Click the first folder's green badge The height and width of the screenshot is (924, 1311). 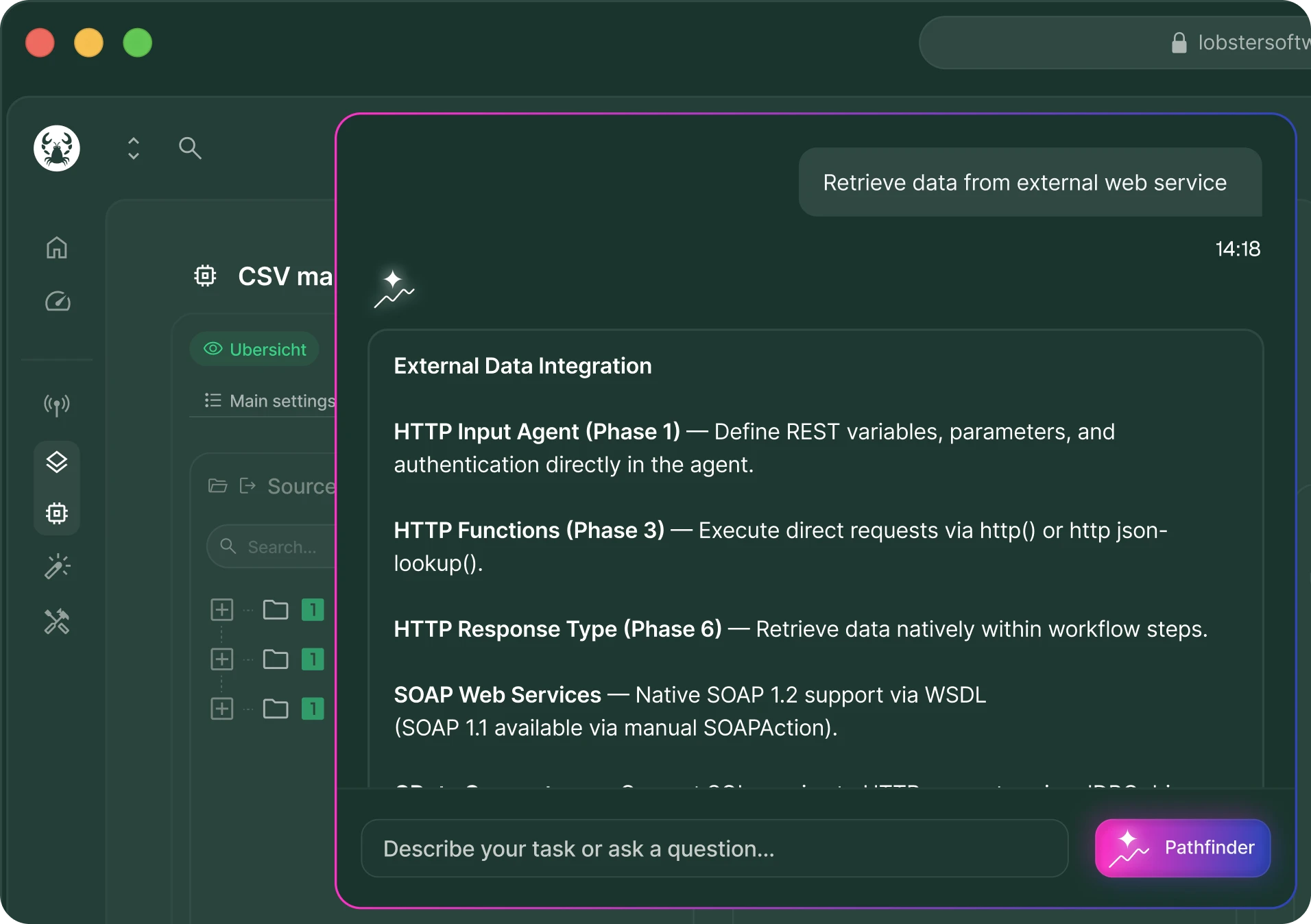click(x=313, y=609)
